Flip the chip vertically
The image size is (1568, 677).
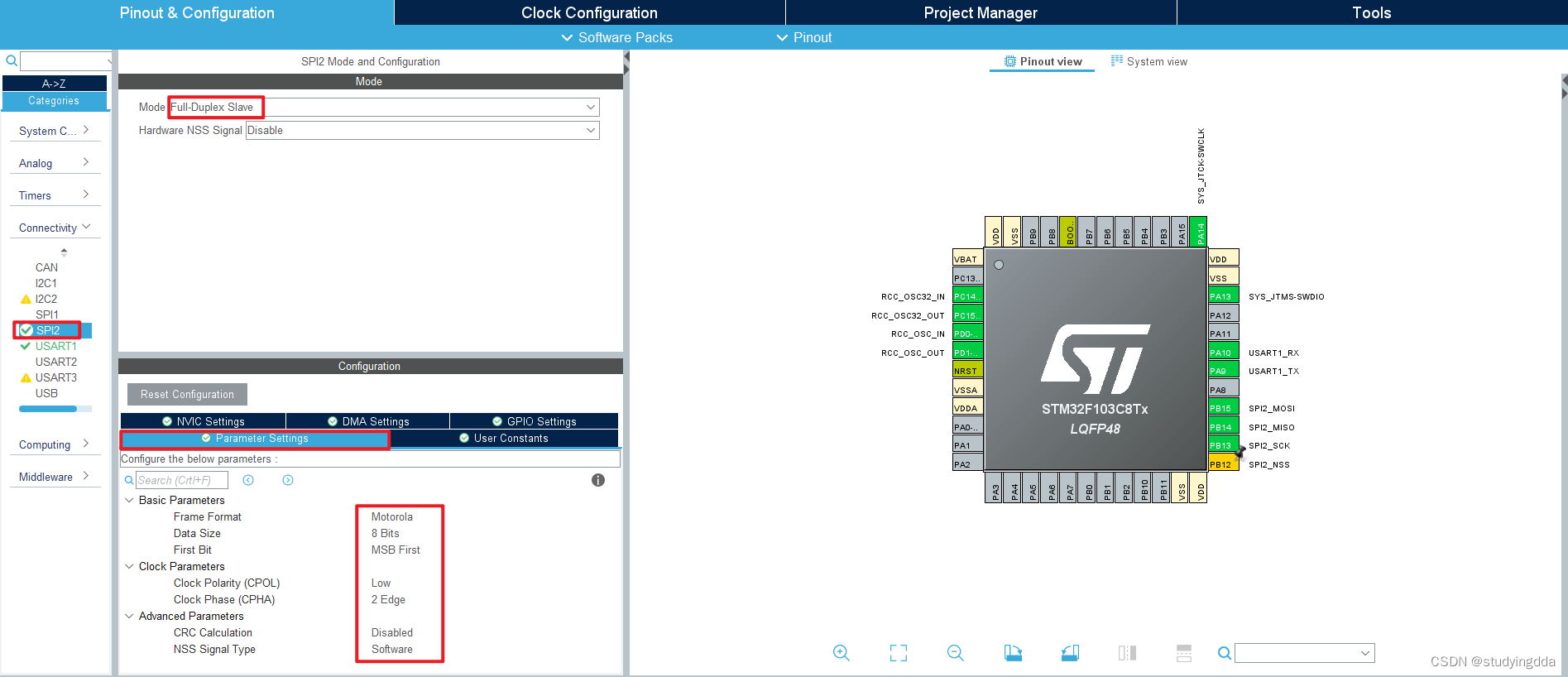click(x=1184, y=652)
